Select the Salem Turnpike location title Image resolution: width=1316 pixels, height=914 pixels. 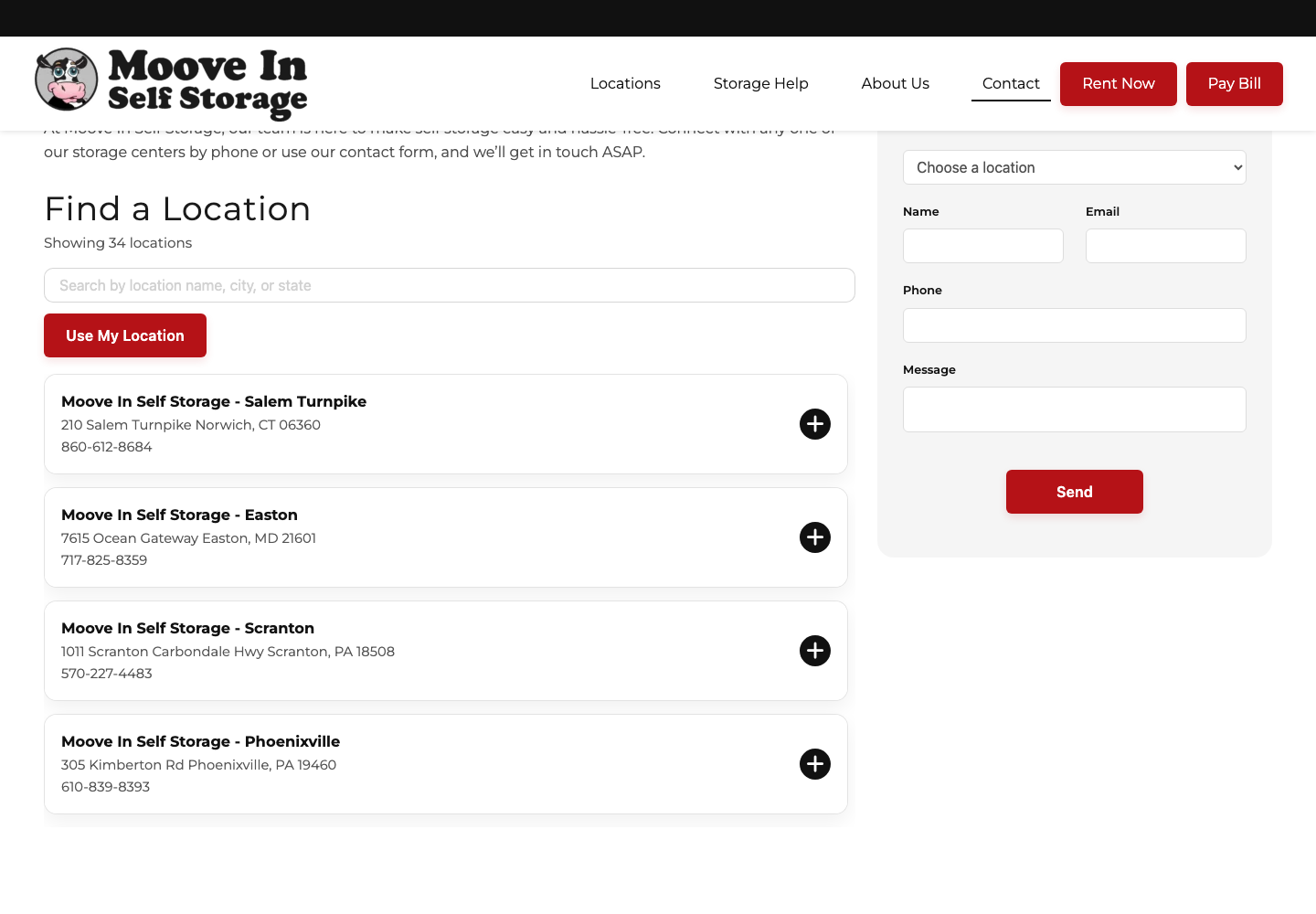(x=214, y=401)
